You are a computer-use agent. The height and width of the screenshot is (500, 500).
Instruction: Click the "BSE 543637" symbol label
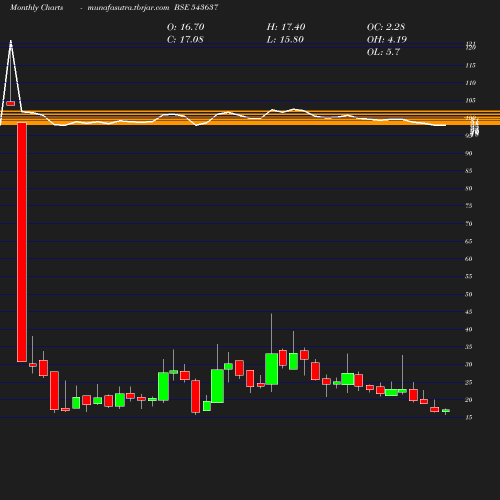pyautogui.click(x=196, y=8)
